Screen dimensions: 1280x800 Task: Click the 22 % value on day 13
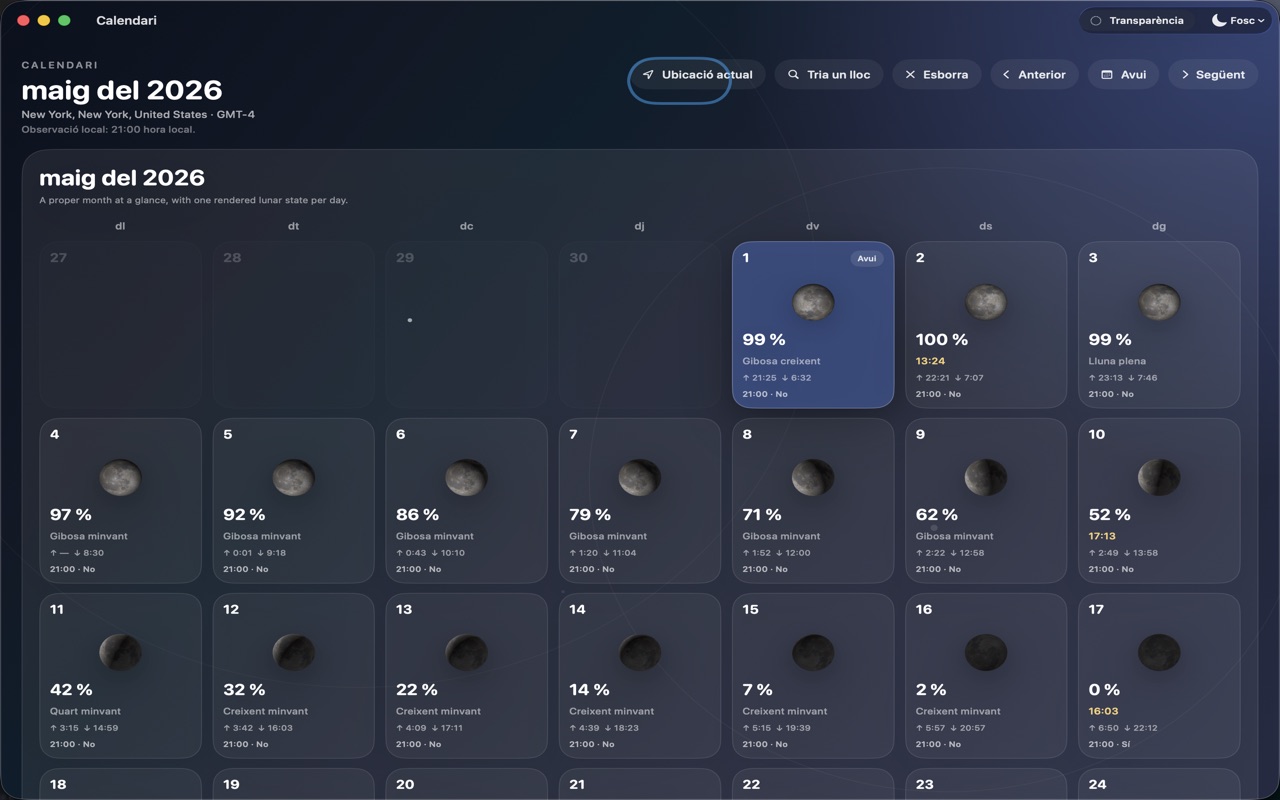tap(417, 689)
